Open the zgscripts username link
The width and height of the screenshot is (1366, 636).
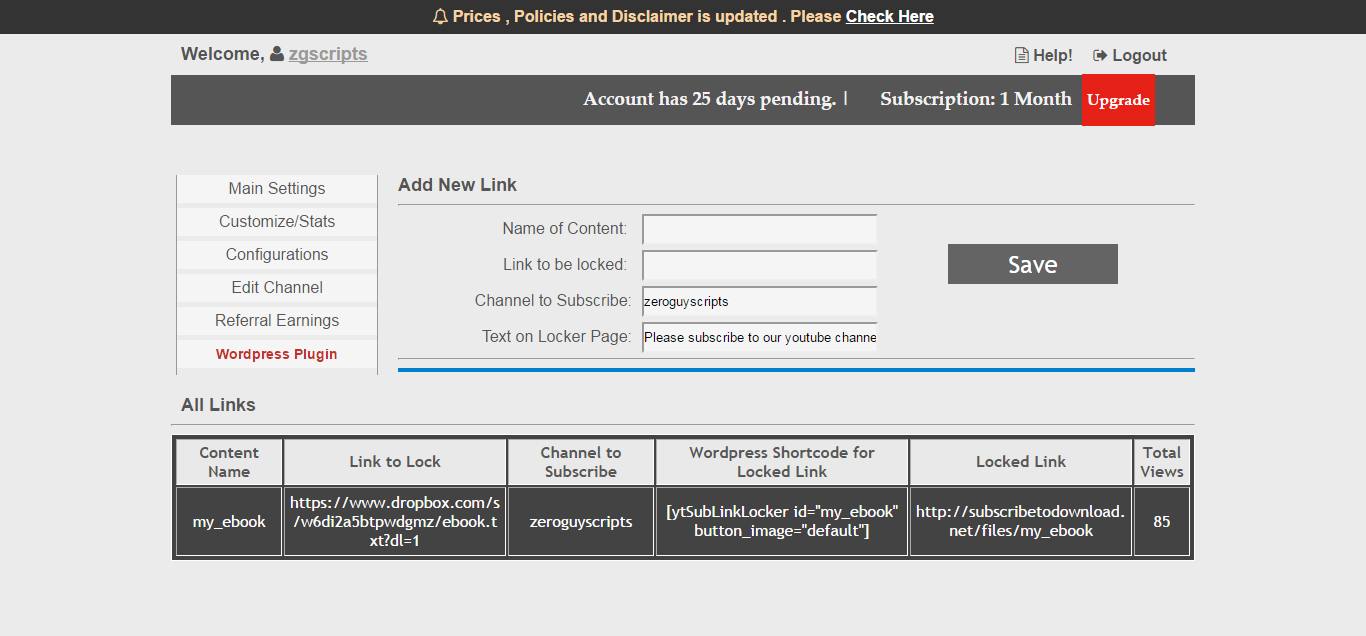pos(328,54)
